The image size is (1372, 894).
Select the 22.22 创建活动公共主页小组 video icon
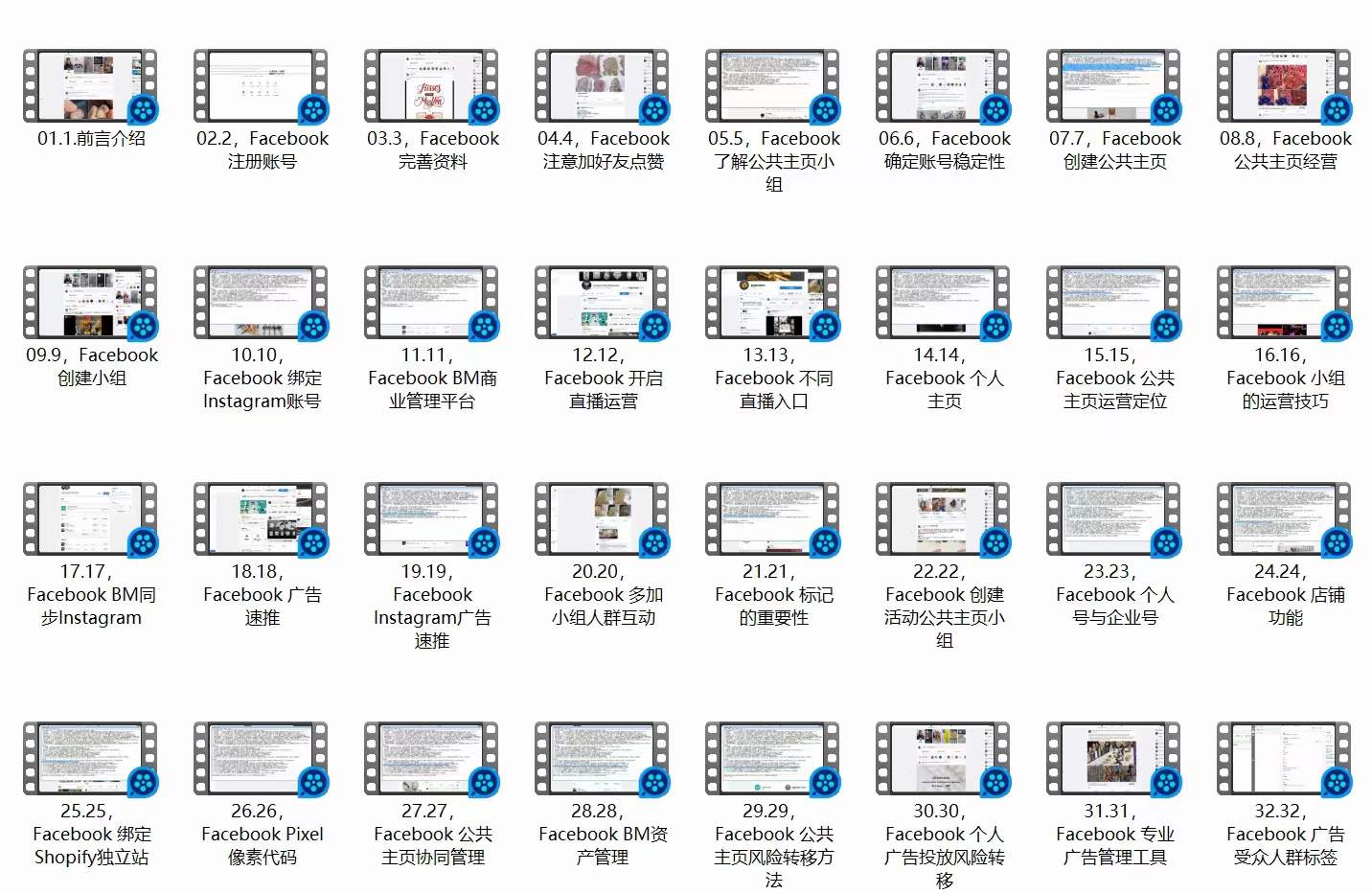tap(944, 519)
